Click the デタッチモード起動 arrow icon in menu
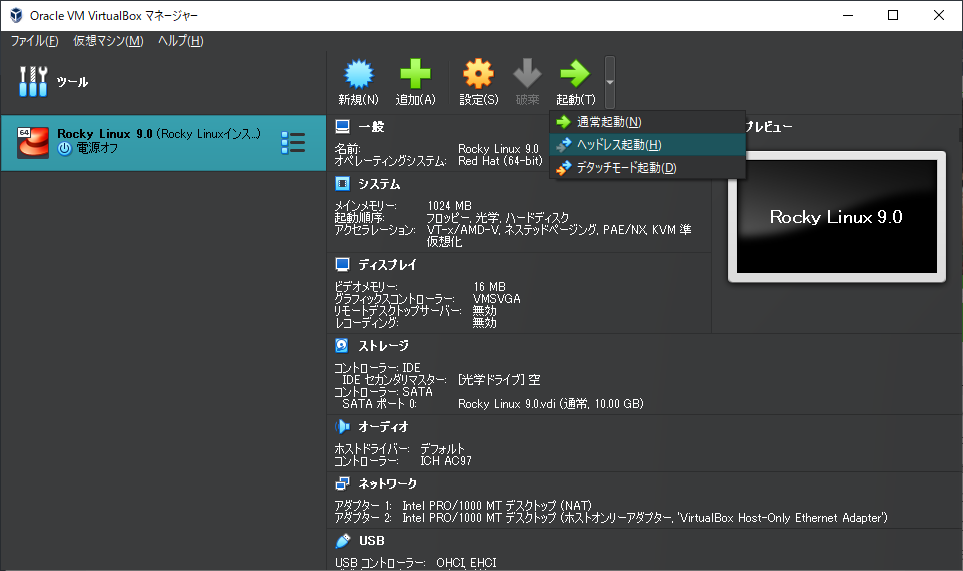The width and height of the screenshot is (963, 571). click(563, 168)
